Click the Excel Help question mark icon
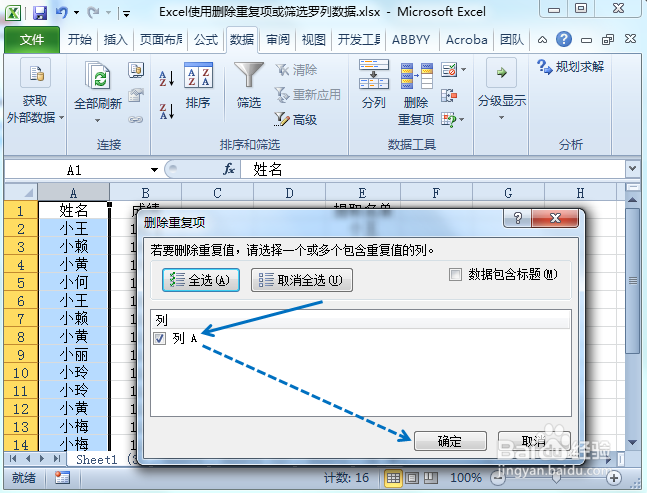This screenshot has height=493, width=647. click(x=564, y=40)
